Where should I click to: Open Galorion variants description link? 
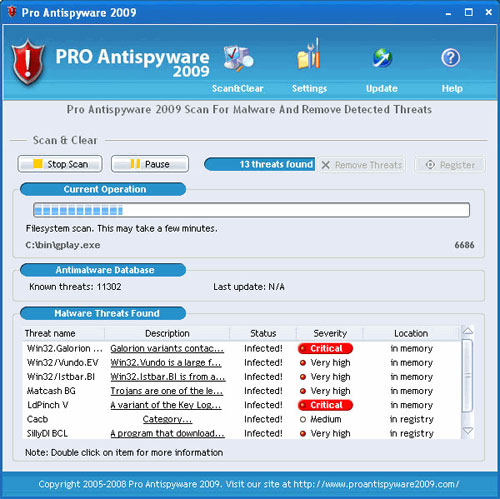click(167, 348)
